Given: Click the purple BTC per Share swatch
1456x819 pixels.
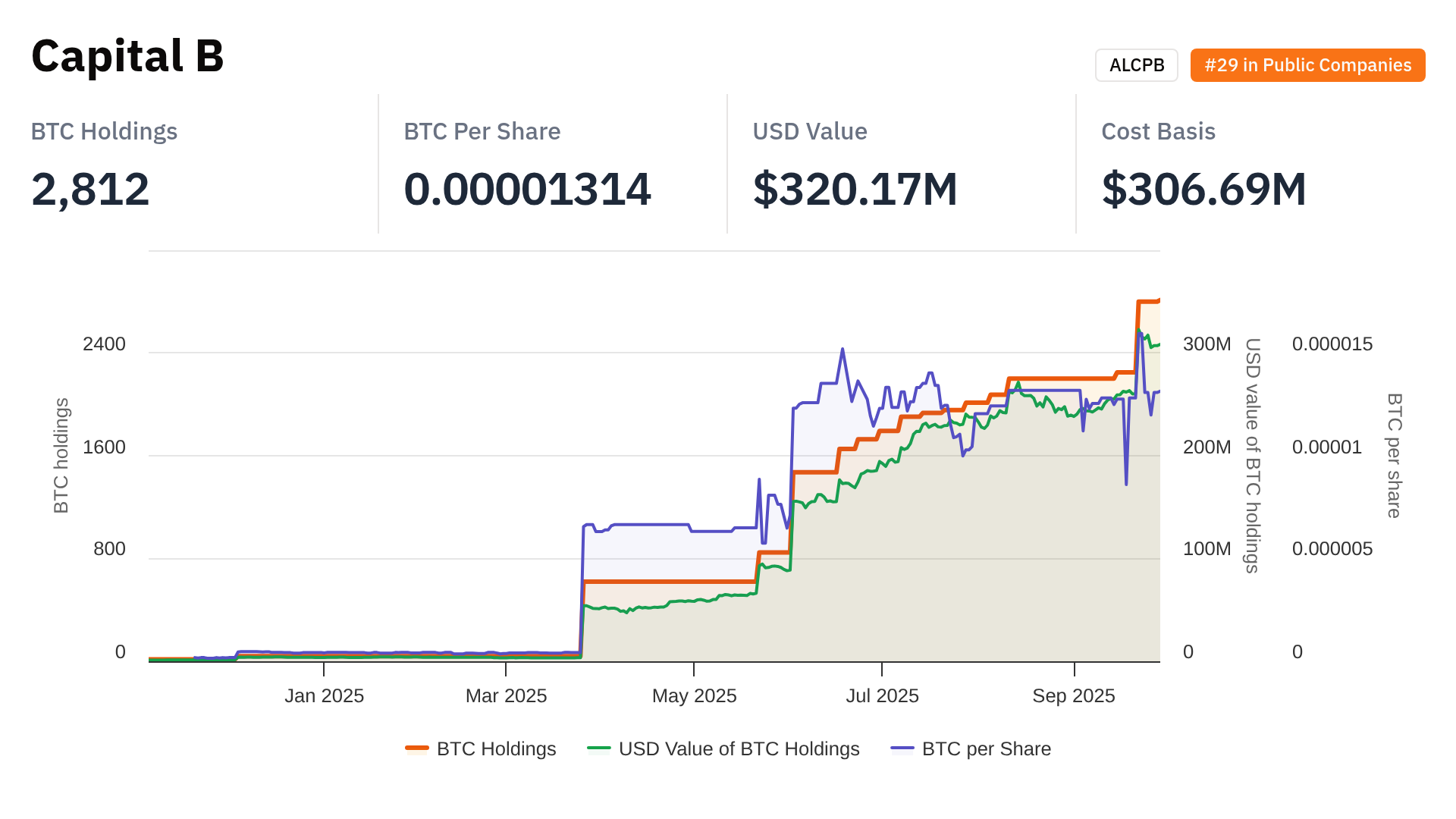Looking at the screenshot, I should pos(902,748).
